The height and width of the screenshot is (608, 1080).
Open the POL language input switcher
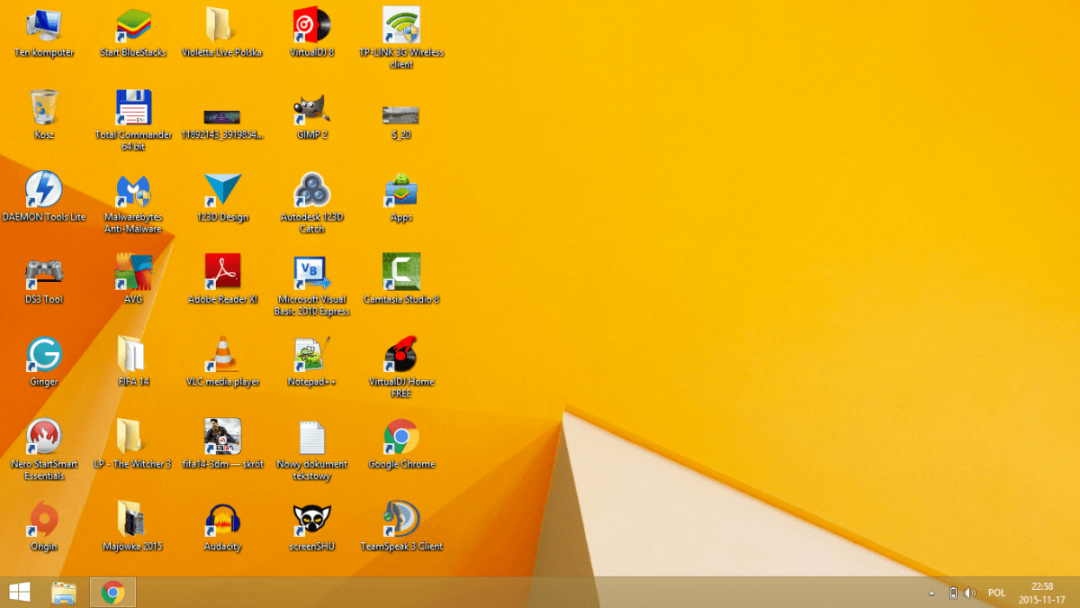[x=997, y=593]
